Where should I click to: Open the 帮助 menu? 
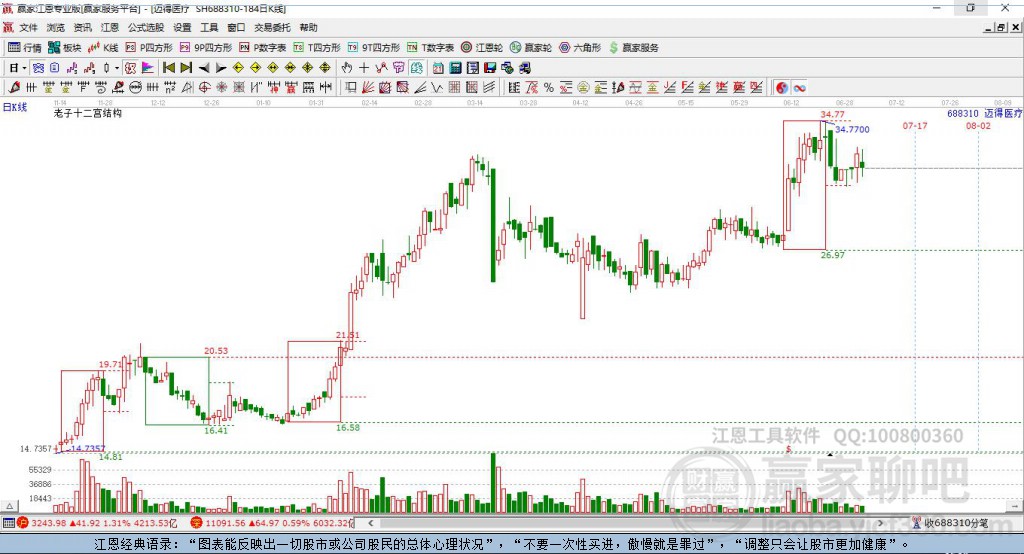[x=308, y=27]
